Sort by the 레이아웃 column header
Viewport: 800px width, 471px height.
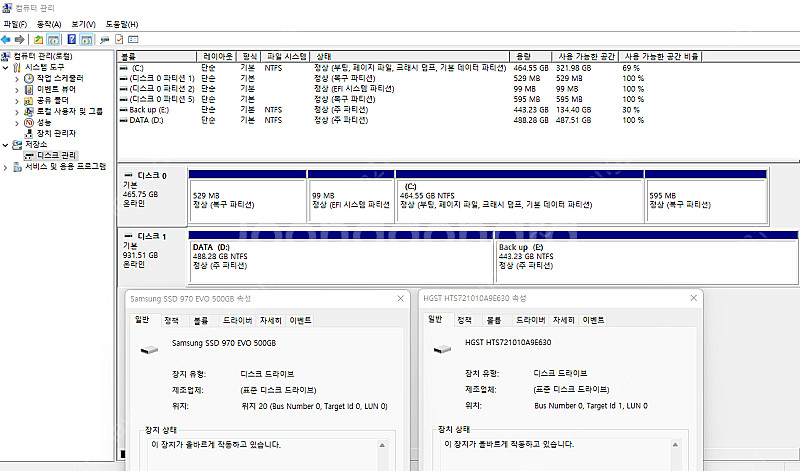[217, 56]
